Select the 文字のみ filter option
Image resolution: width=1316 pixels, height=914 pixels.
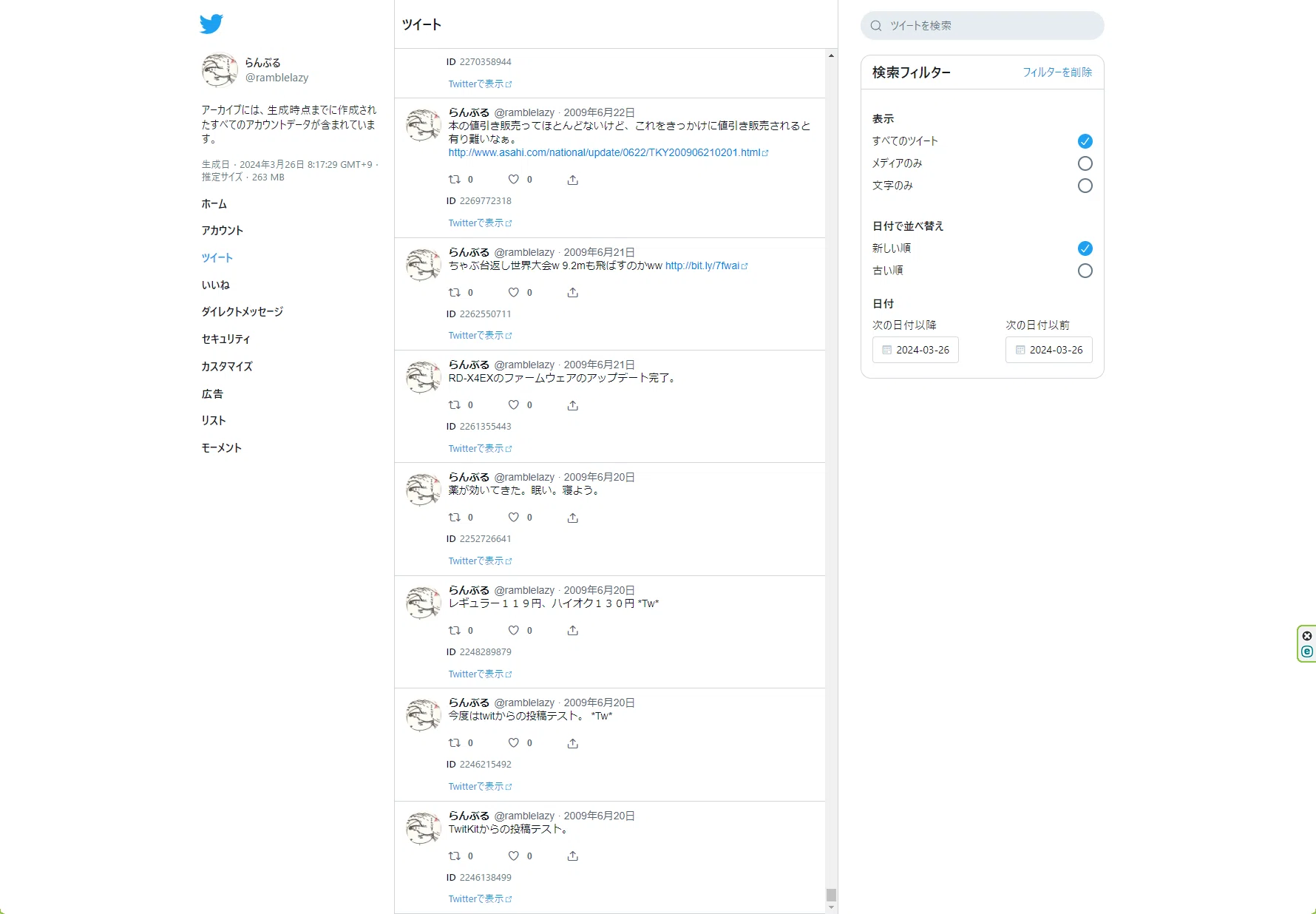pyautogui.click(x=1085, y=186)
